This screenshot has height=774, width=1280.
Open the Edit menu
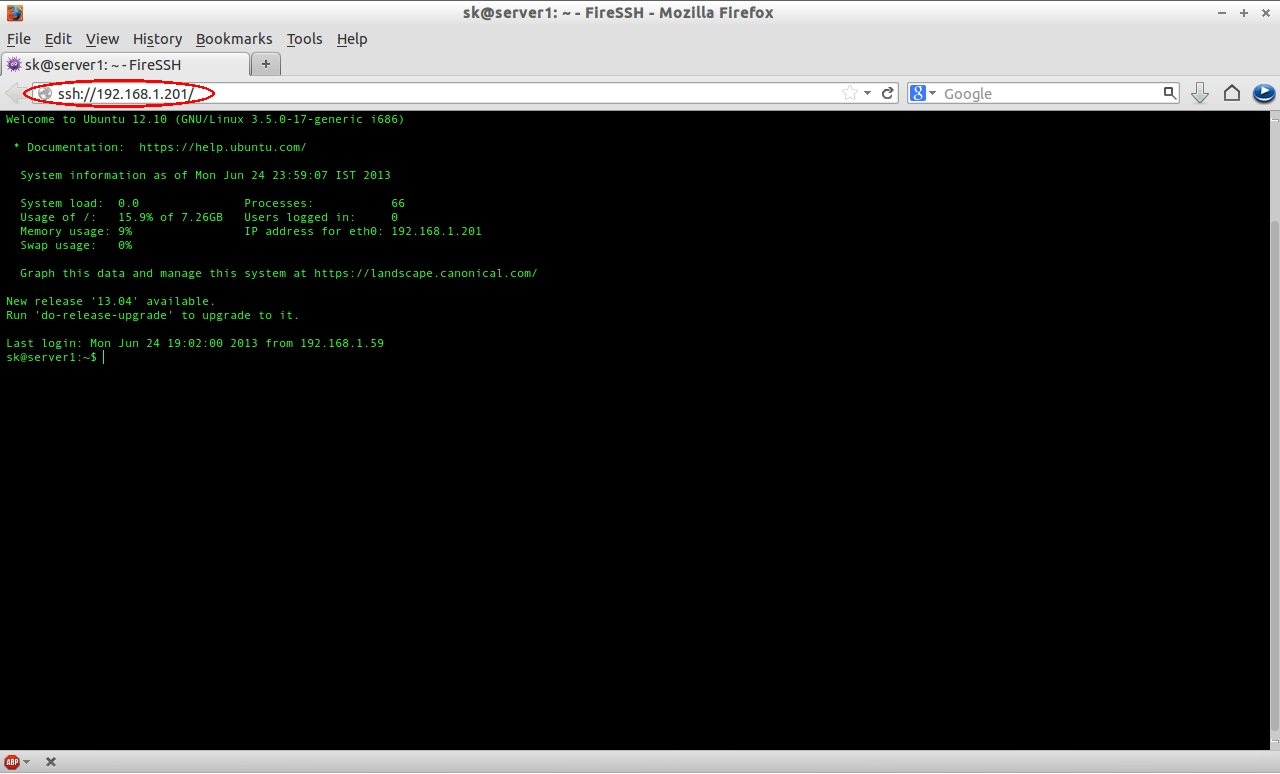click(x=58, y=39)
